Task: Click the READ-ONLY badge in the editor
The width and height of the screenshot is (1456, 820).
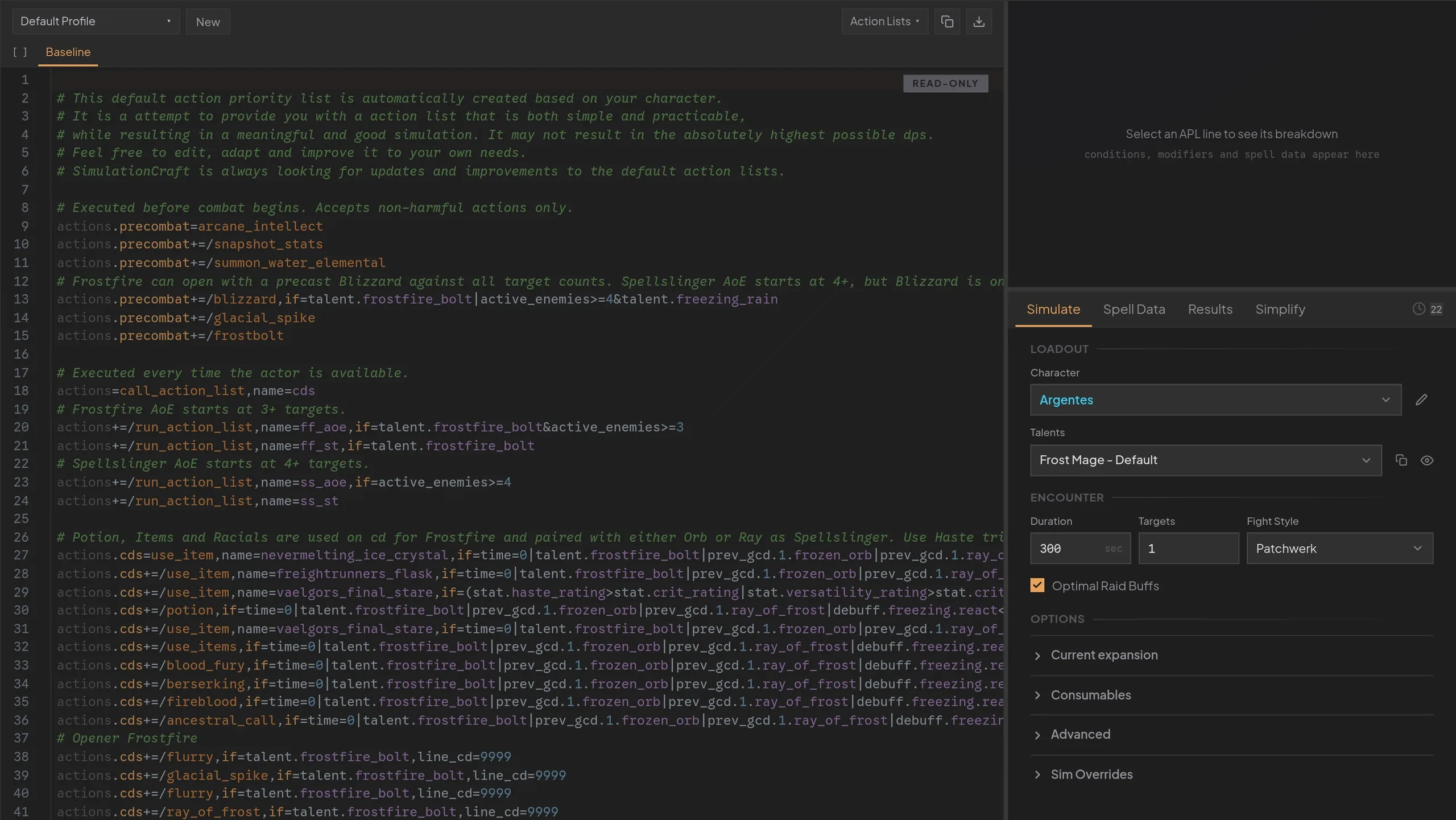Action: tap(945, 84)
